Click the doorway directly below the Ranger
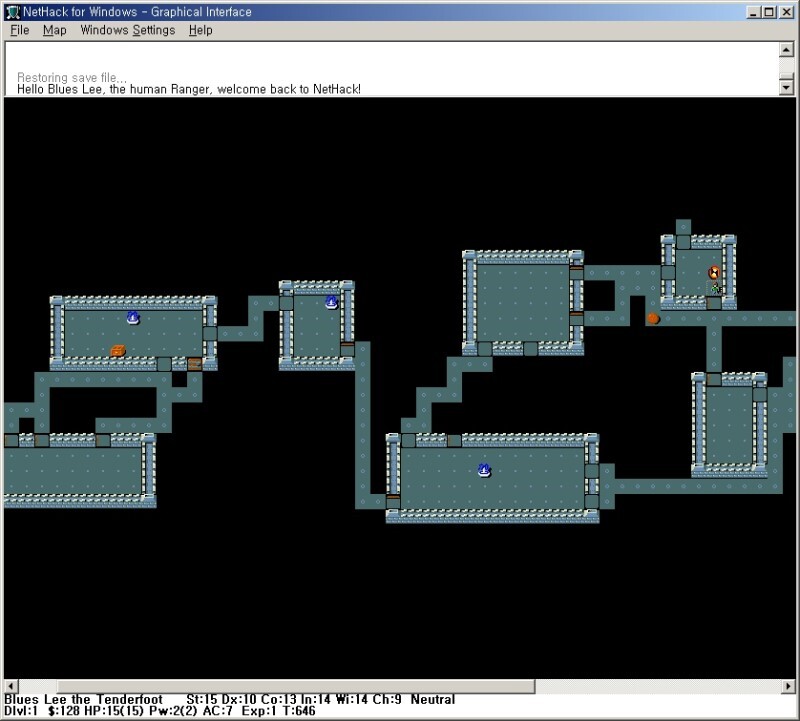 714,303
